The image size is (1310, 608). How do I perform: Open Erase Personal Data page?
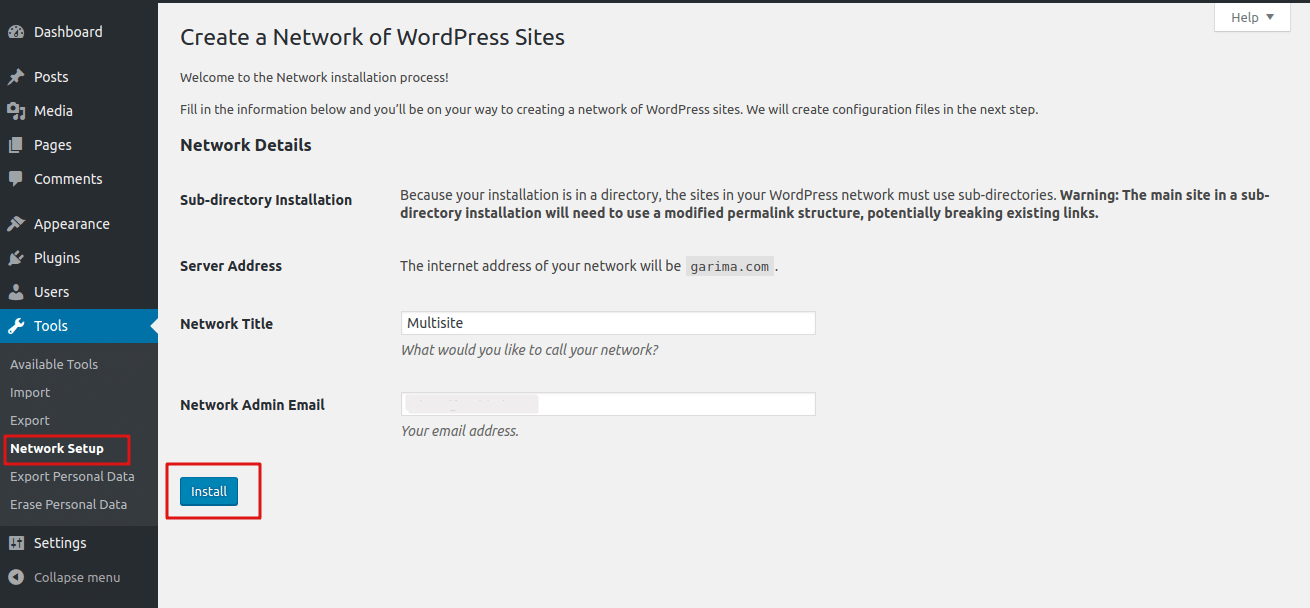pos(68,504)
